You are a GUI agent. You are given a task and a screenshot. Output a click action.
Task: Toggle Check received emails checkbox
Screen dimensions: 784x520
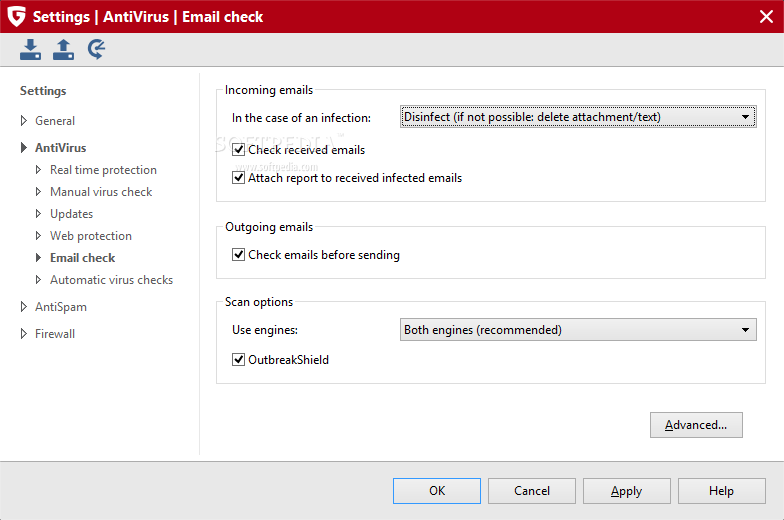238,150
